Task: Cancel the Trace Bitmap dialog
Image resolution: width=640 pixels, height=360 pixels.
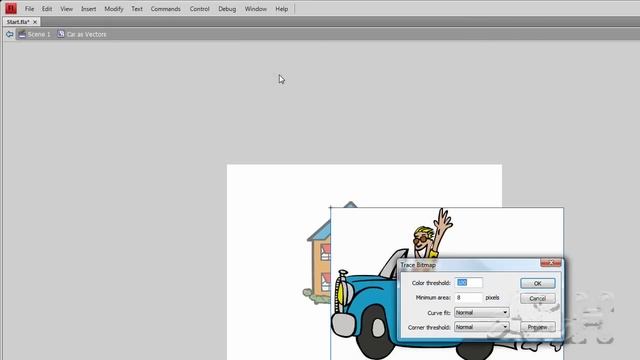Action: pos(538,298)
